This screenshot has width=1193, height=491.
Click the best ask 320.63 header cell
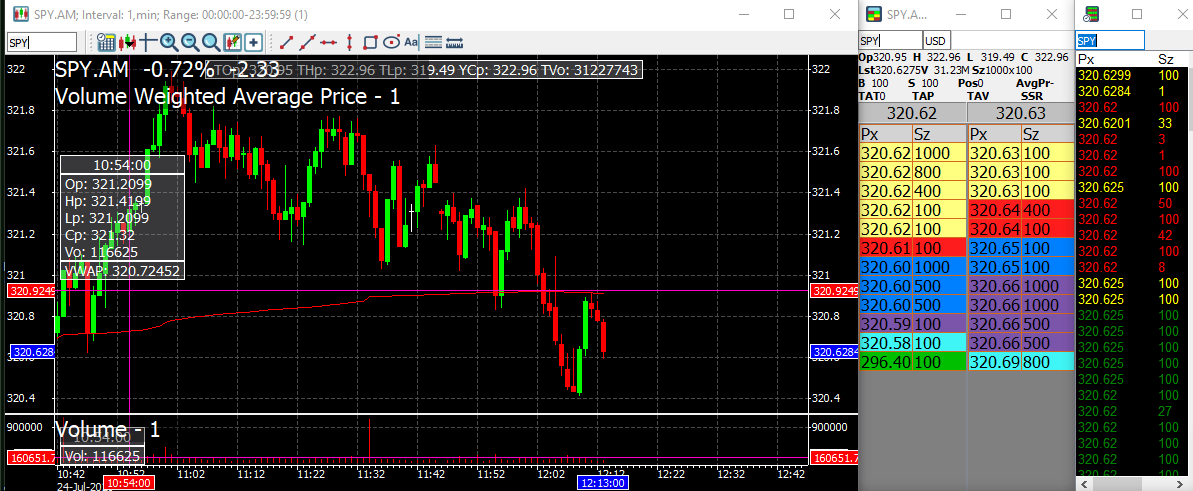pos(1020,113)
